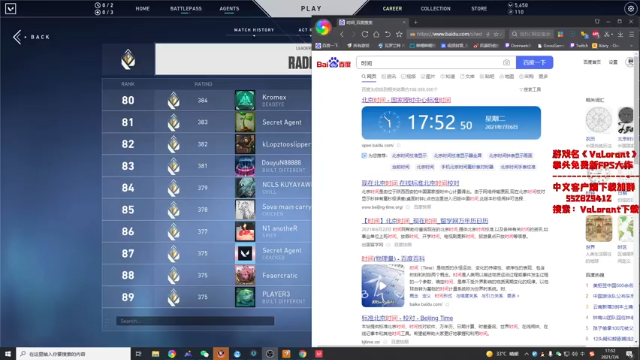This screenshot has width=640, height=360.
Task: Expand the bookmarks bar overflow arrow
Action: coord(631,46)
